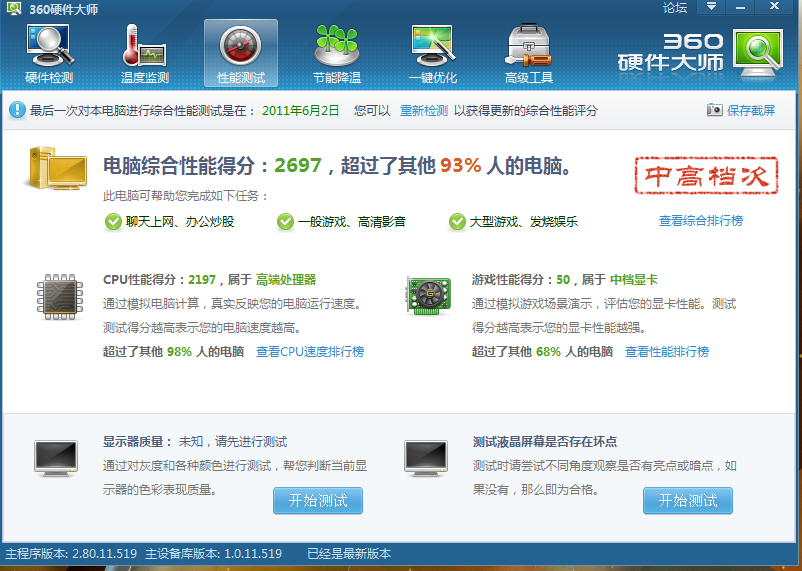Click the 测试液晶屏幕是否存在坏点 heading
802x571 pixels.
(545, 442)
